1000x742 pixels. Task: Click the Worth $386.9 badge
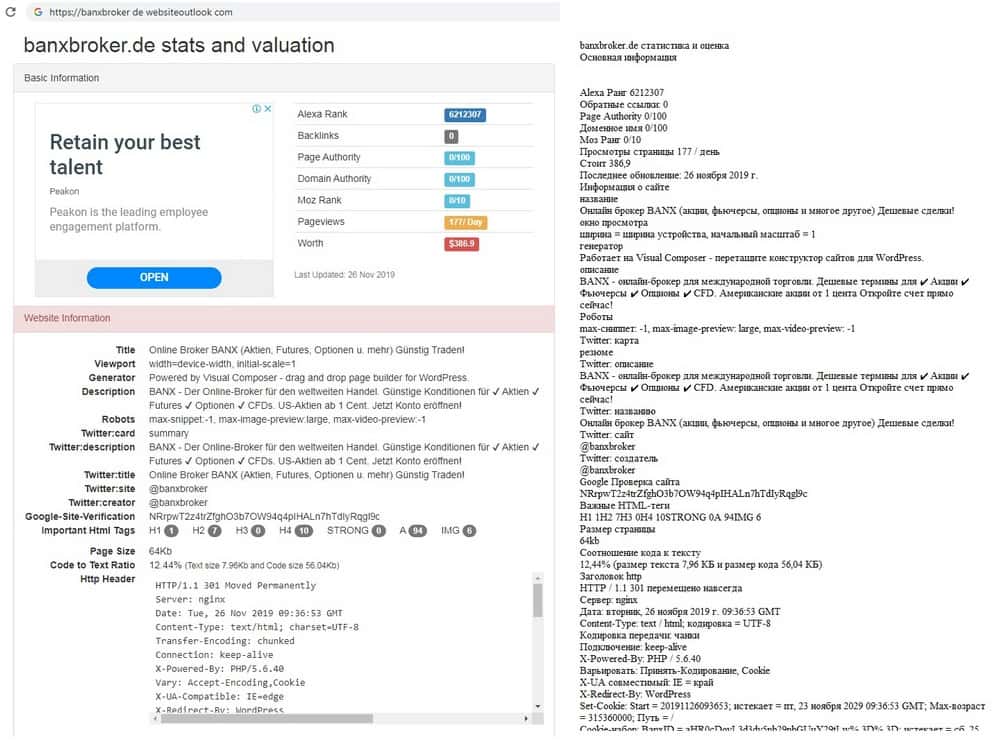click(x=462, y=244)
